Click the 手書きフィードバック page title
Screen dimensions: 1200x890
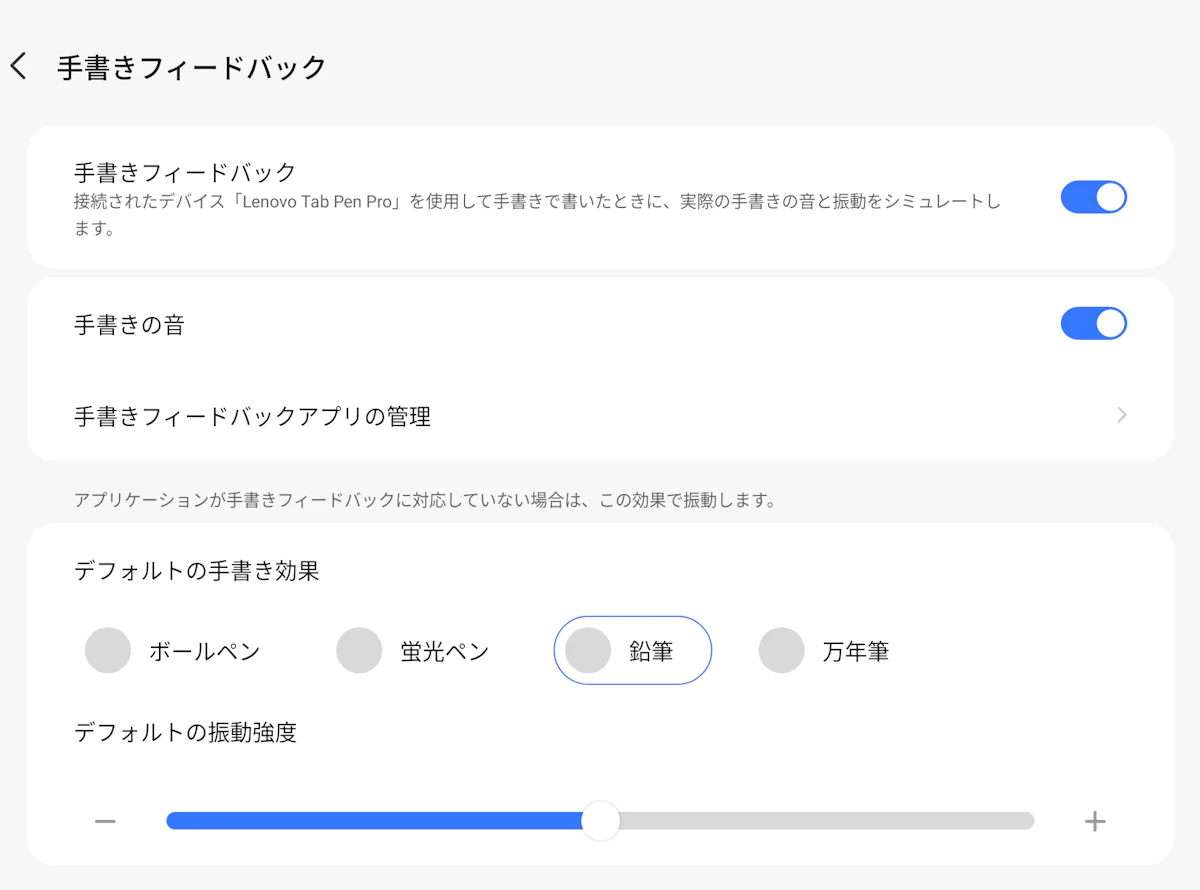coord(192,68)
